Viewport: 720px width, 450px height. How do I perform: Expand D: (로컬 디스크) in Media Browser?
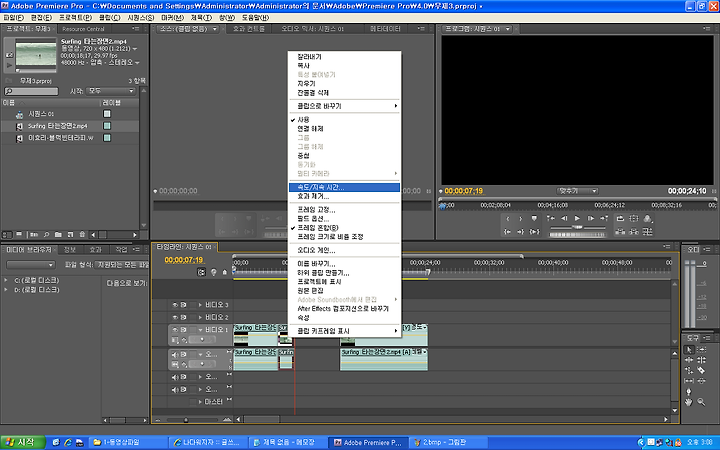(x=6, y=289)
